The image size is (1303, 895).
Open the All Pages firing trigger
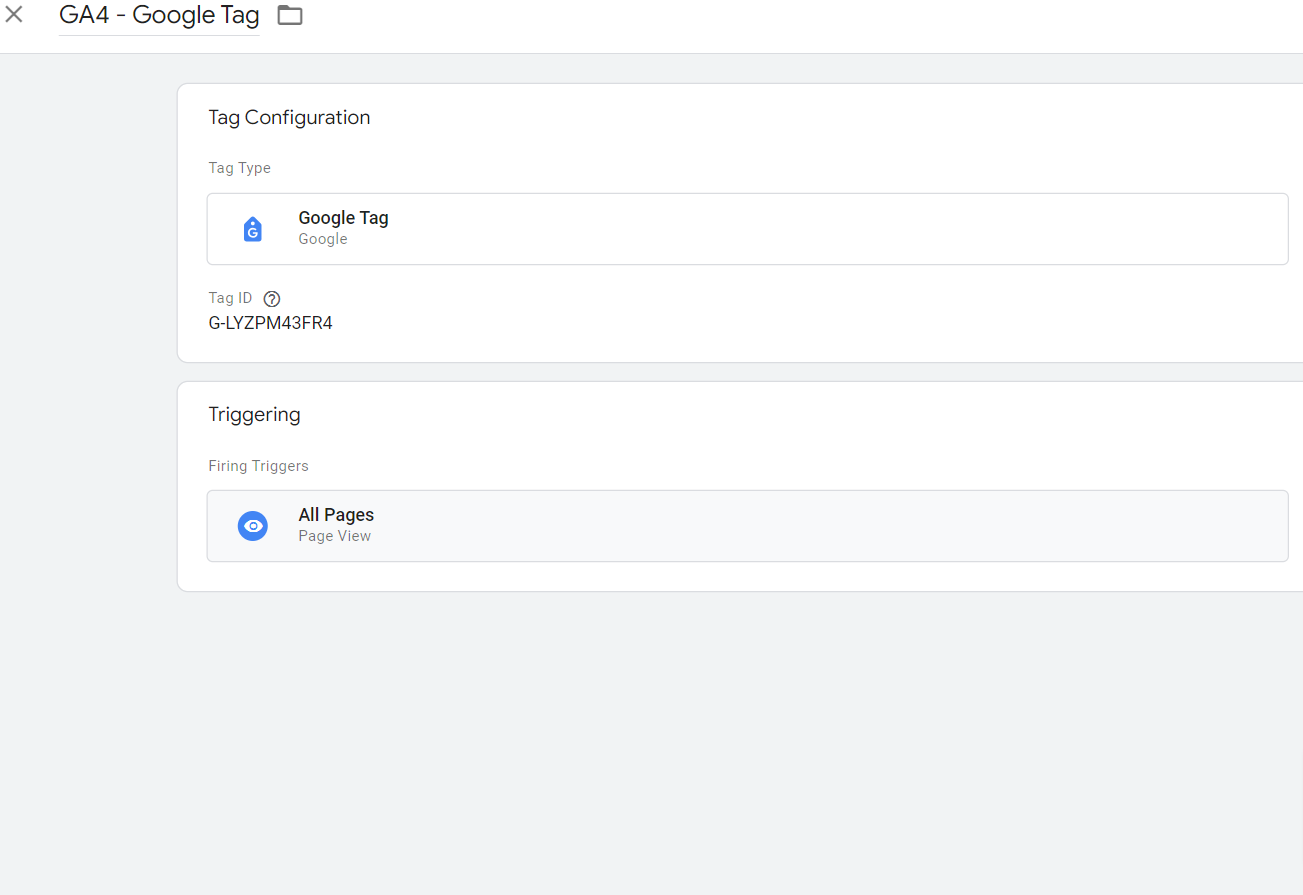point(747,526)
